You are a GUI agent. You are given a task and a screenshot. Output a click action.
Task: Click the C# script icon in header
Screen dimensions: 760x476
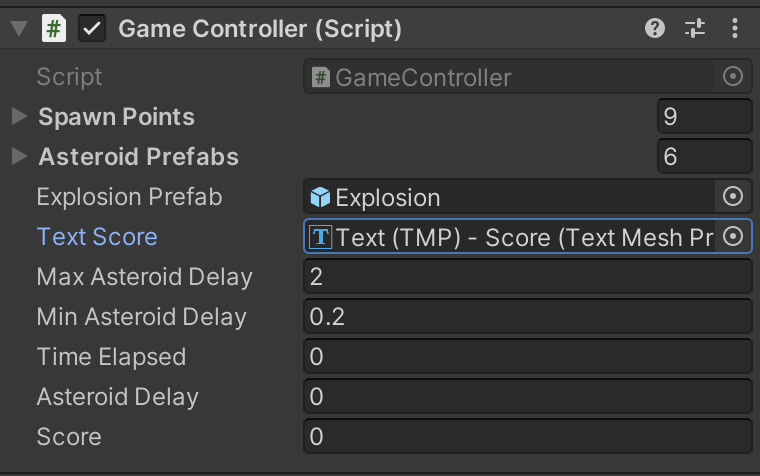tap(54, 29)
